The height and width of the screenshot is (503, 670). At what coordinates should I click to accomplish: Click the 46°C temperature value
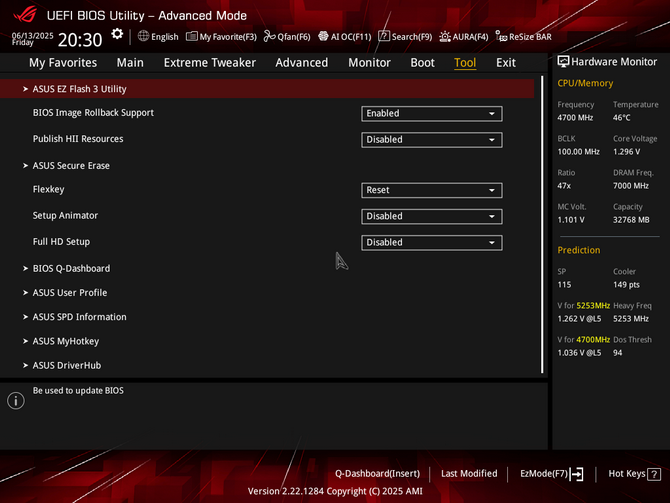point(622,118)
